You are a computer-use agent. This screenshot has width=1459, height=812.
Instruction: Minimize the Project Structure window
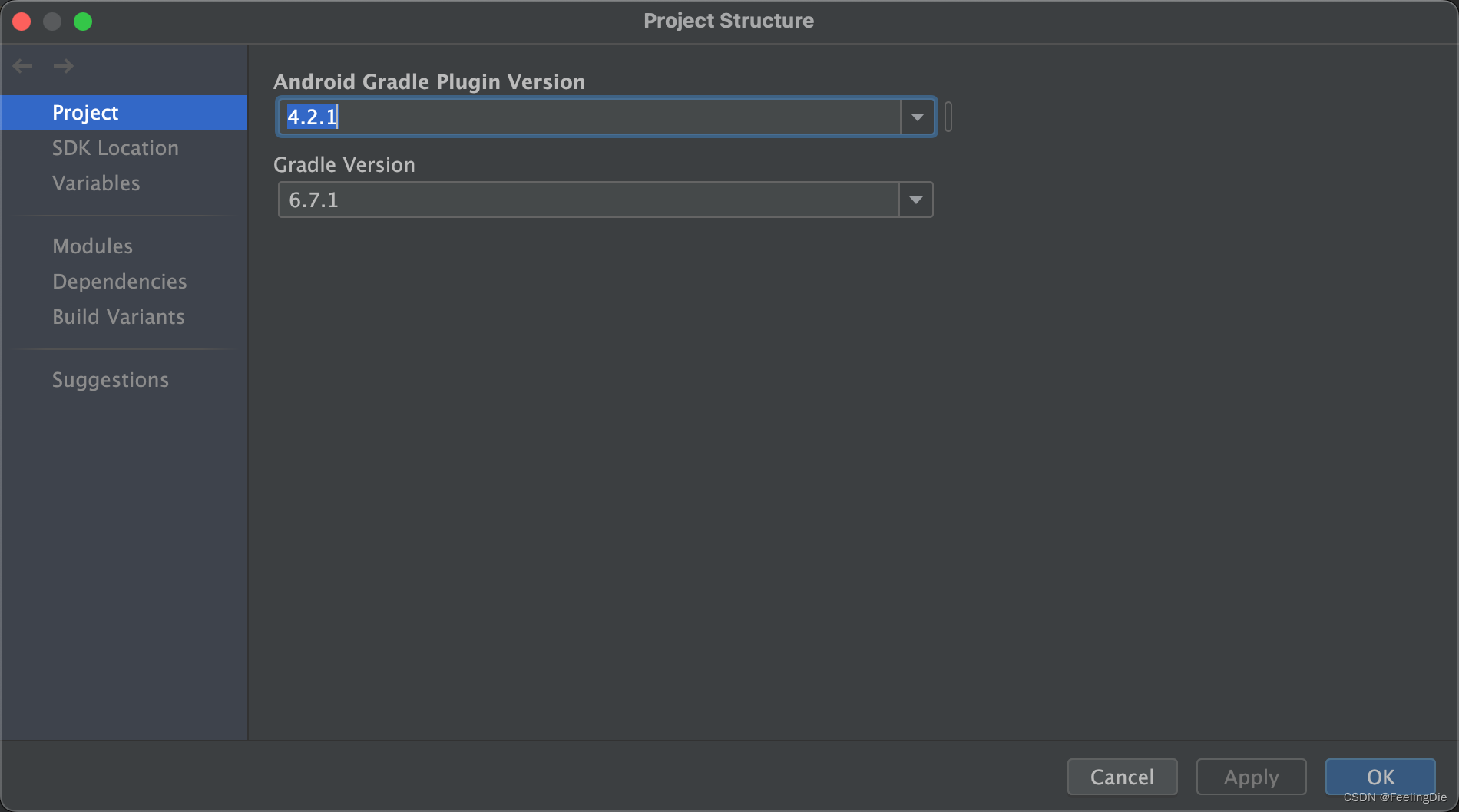tap(52, 21)
